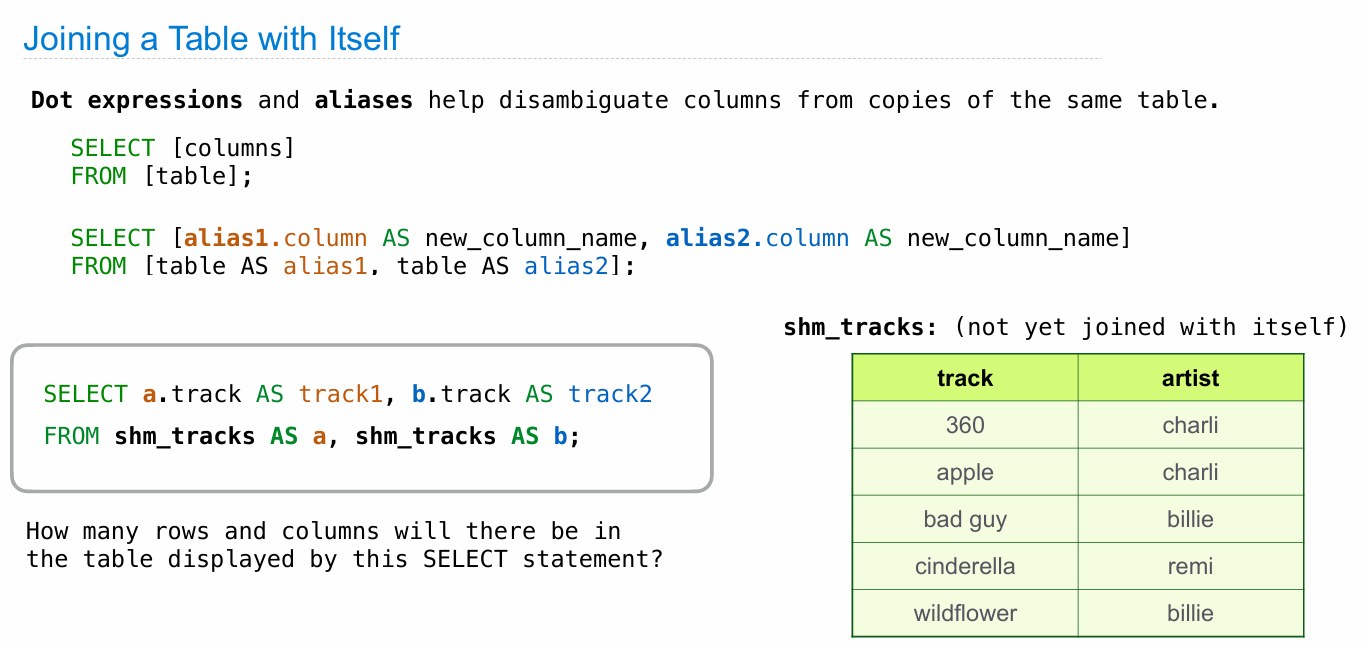This screenshot has height=645, width=1365.
Task: Click the "SELECT [columns]" code line
Action: (x=183, y=148)
